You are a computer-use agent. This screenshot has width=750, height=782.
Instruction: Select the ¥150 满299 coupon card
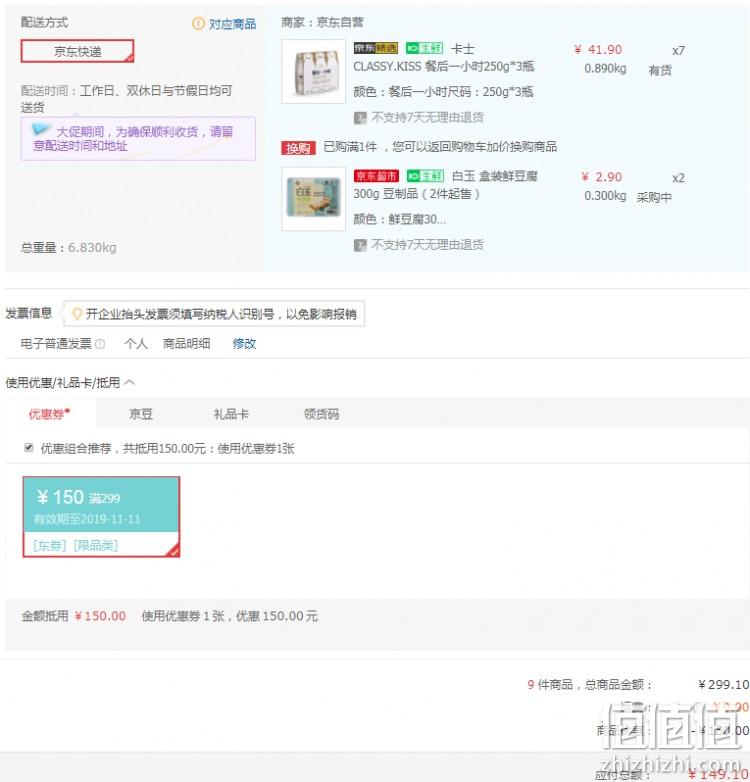[101, 516]
